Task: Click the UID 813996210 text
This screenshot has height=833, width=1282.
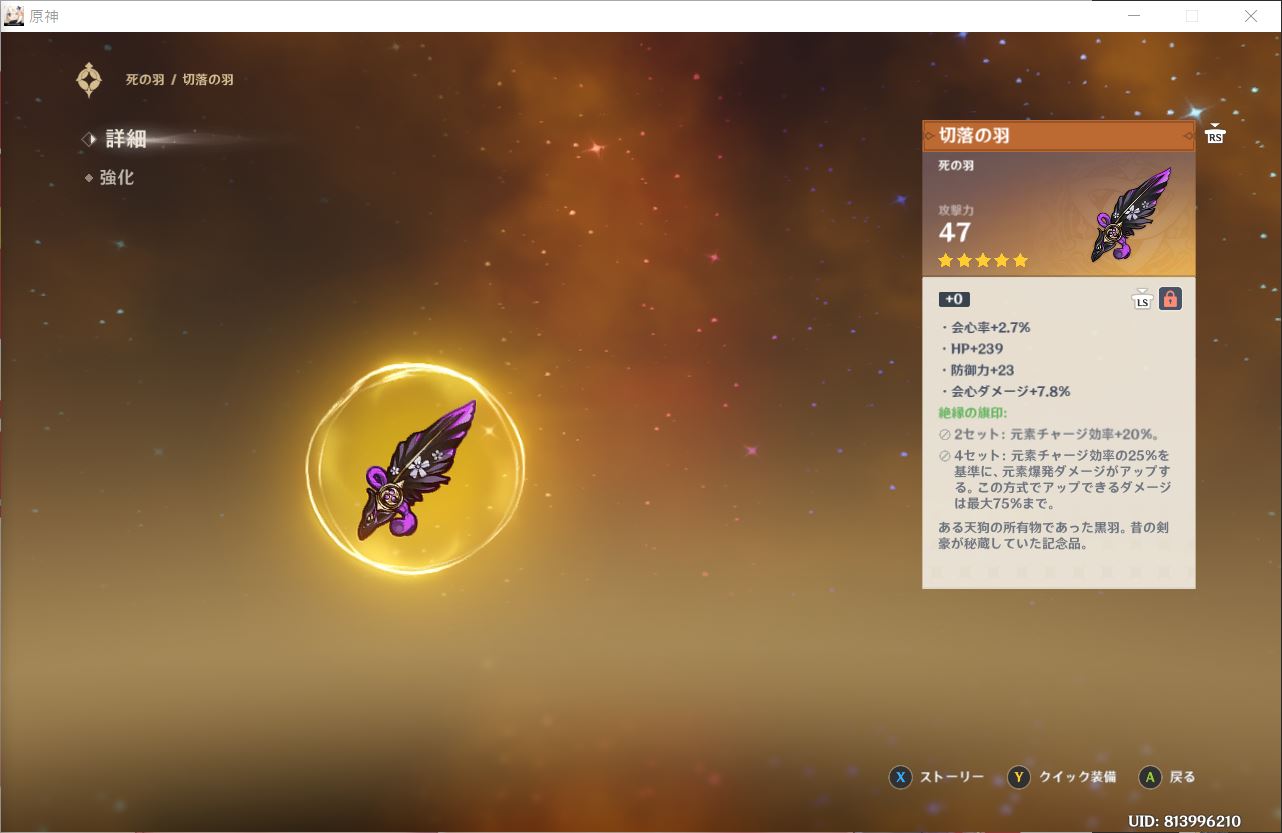Action: (x=1184, y=821)
